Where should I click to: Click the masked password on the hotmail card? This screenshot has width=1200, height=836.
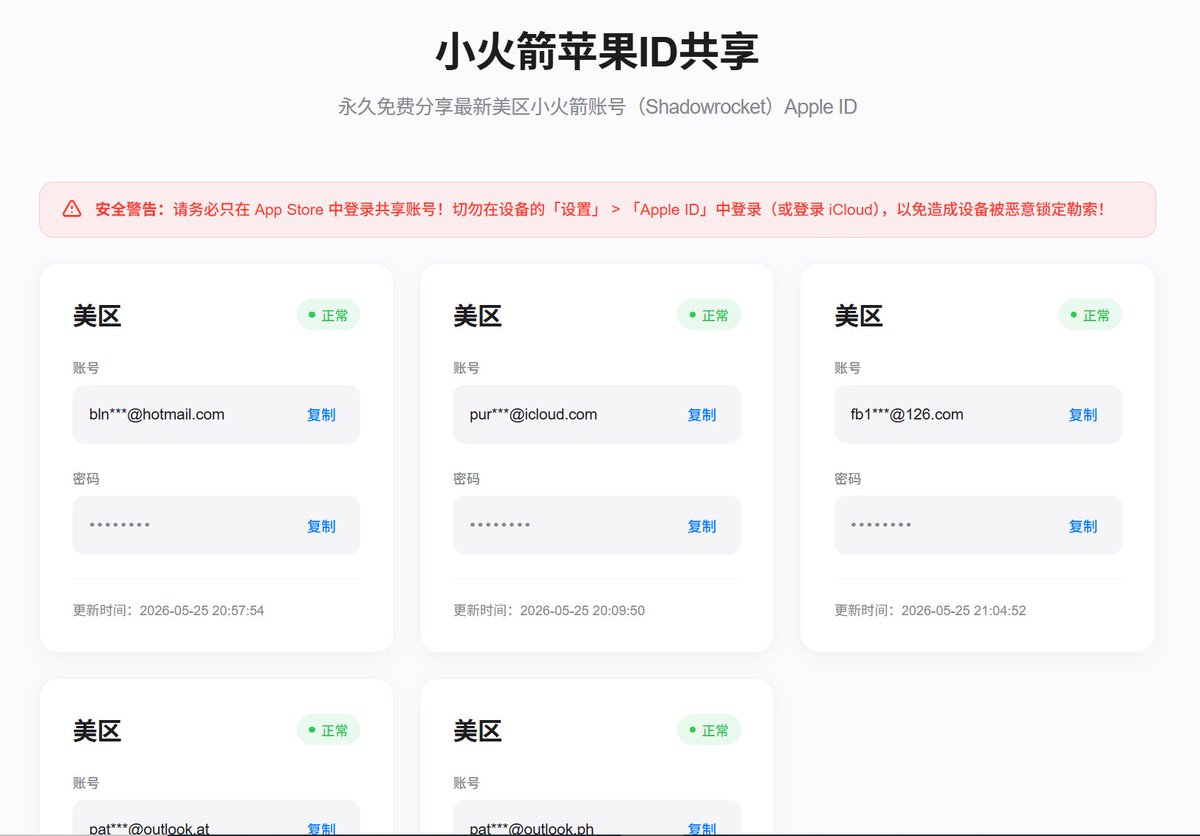120,525
